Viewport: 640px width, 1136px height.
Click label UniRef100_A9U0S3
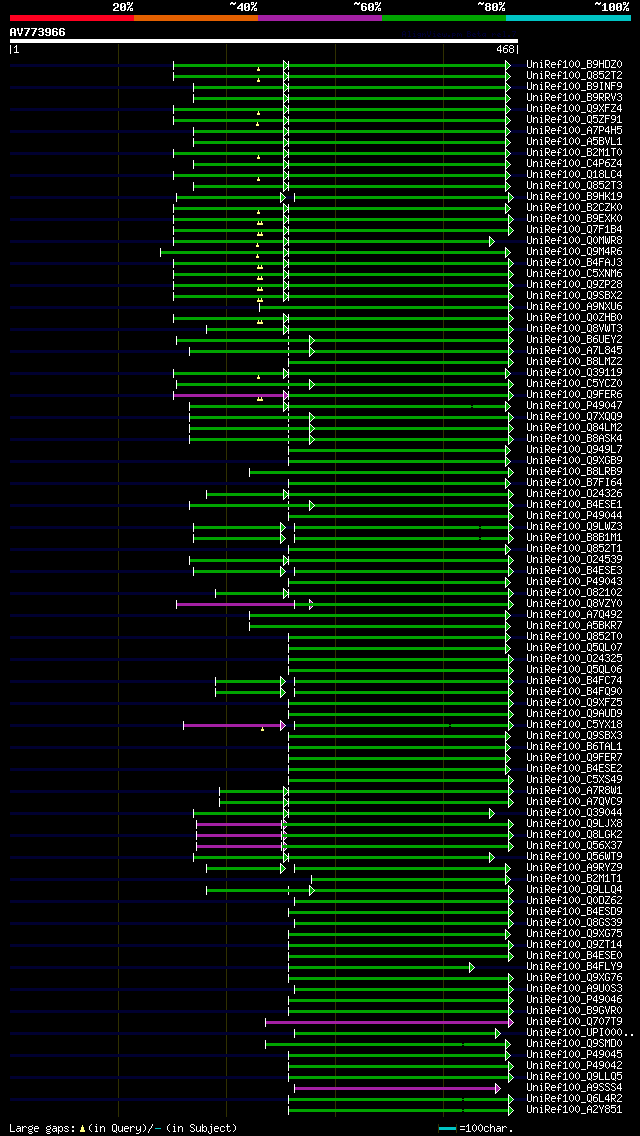[574, 989]
